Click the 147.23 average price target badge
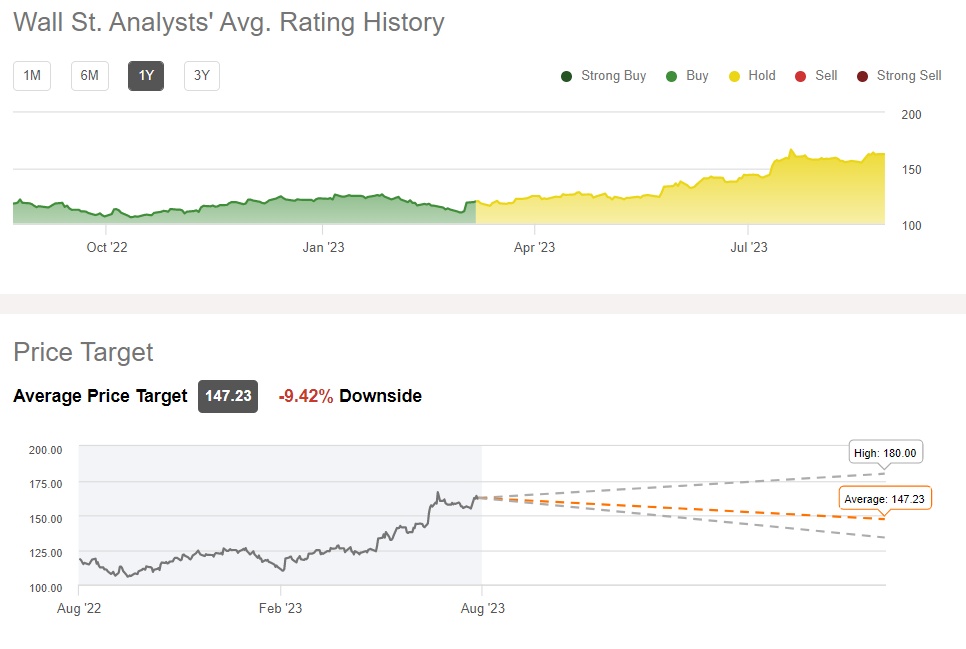The width and height of the screenshot is (966, 649). [x=228, y=396]
